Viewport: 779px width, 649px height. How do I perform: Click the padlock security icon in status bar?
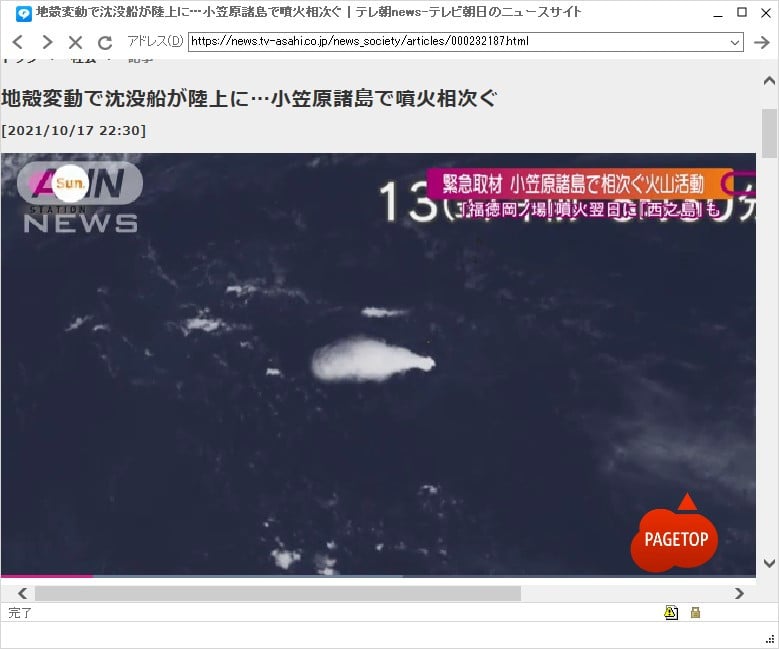(x=696, y=612)
